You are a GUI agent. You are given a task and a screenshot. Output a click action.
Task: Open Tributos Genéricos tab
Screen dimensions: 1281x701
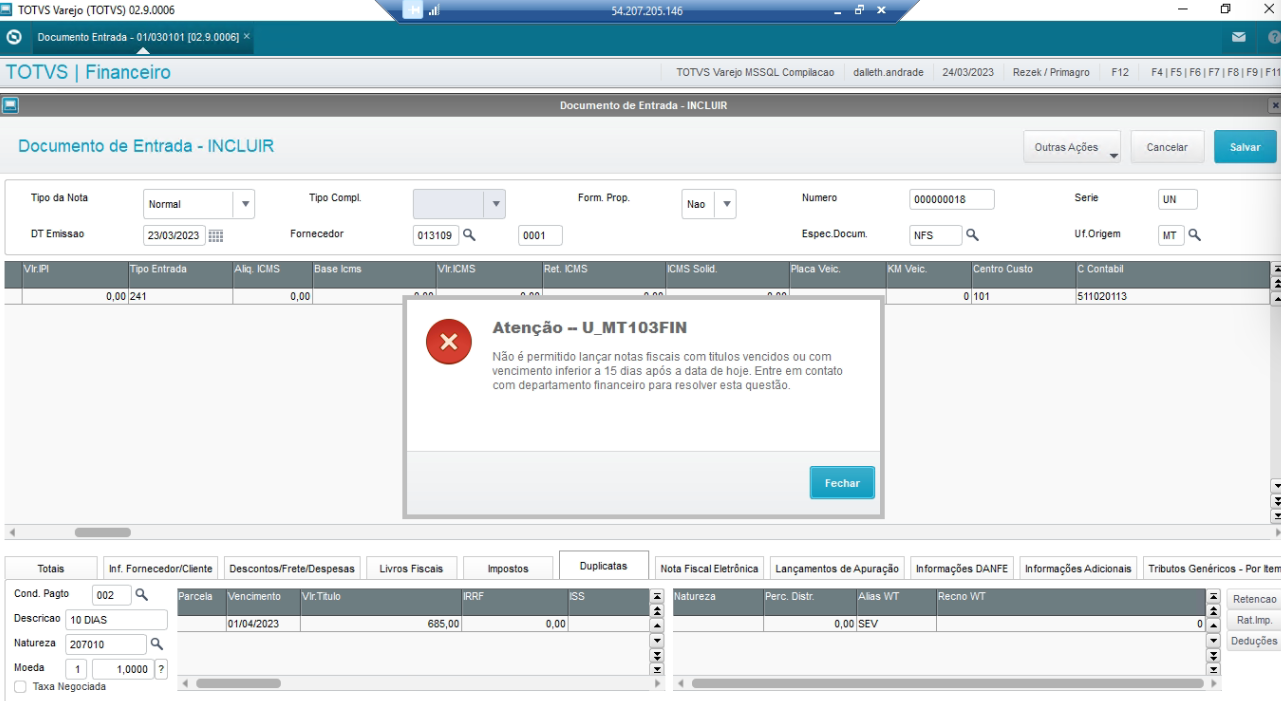(1212, 568)
